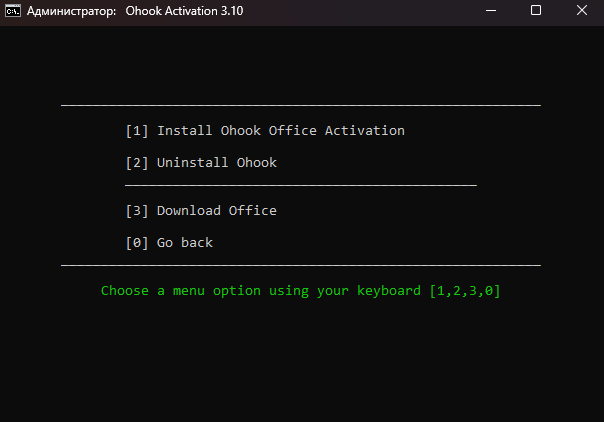
Task: Click the Ohook Activation 3.10 title text
Action: point(184,11)
